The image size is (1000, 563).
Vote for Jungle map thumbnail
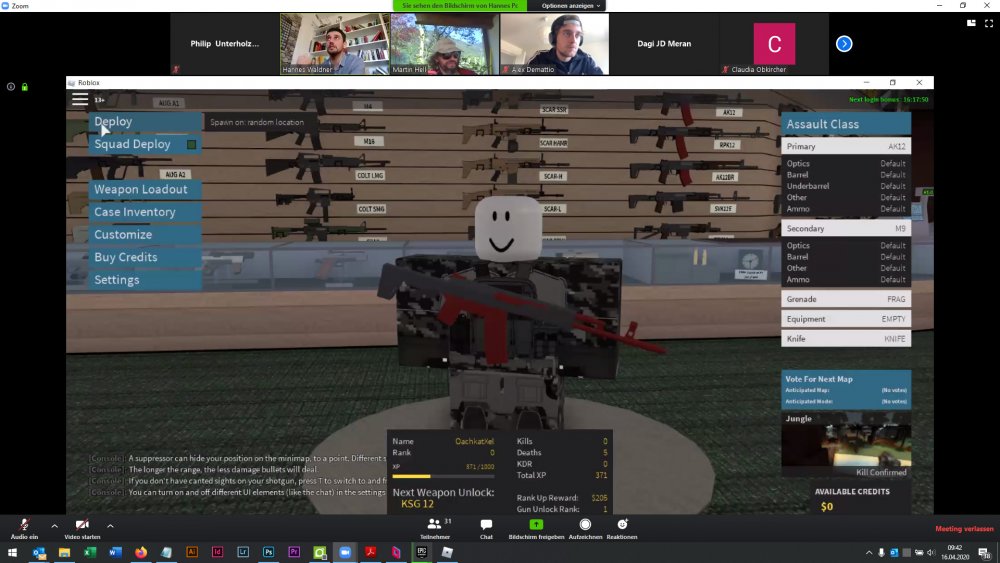tap(846, 445)
